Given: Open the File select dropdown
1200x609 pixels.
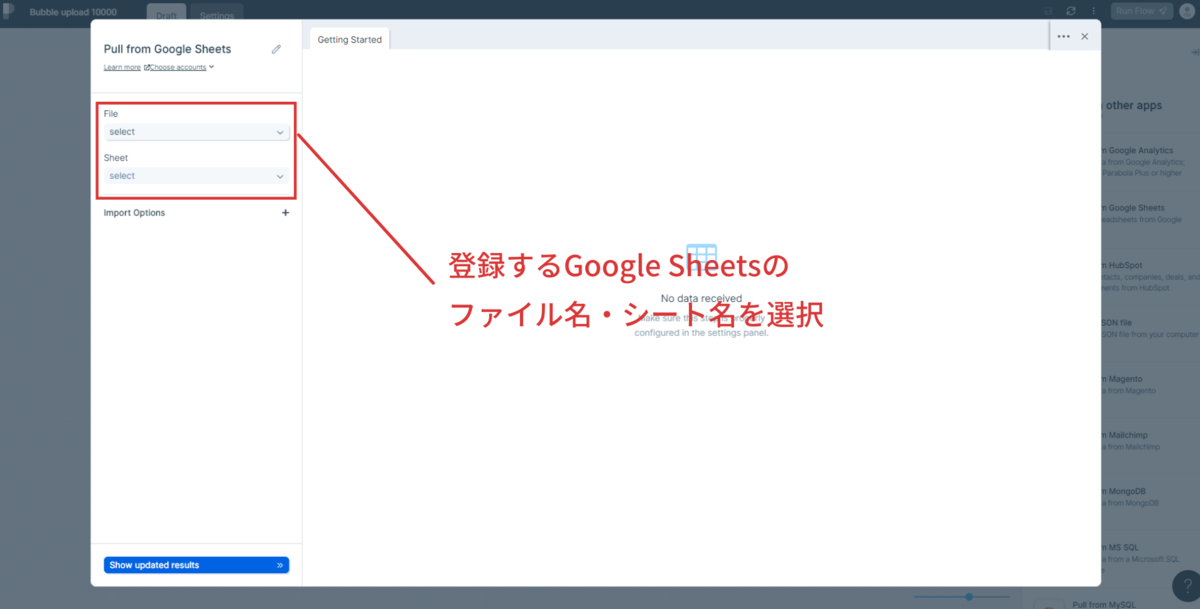Looking at the screenshot, I should [x=197, y=132].
